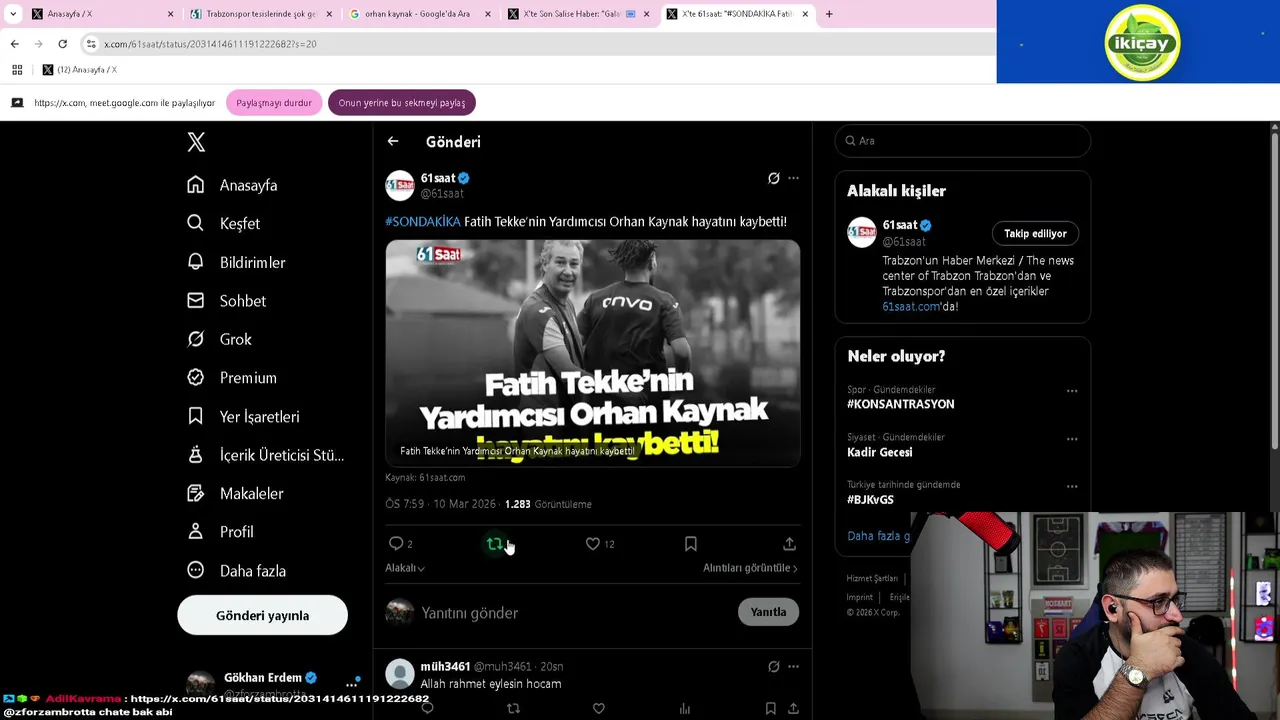
Task: Toggle the green repost icon
Action: (495, 543)
